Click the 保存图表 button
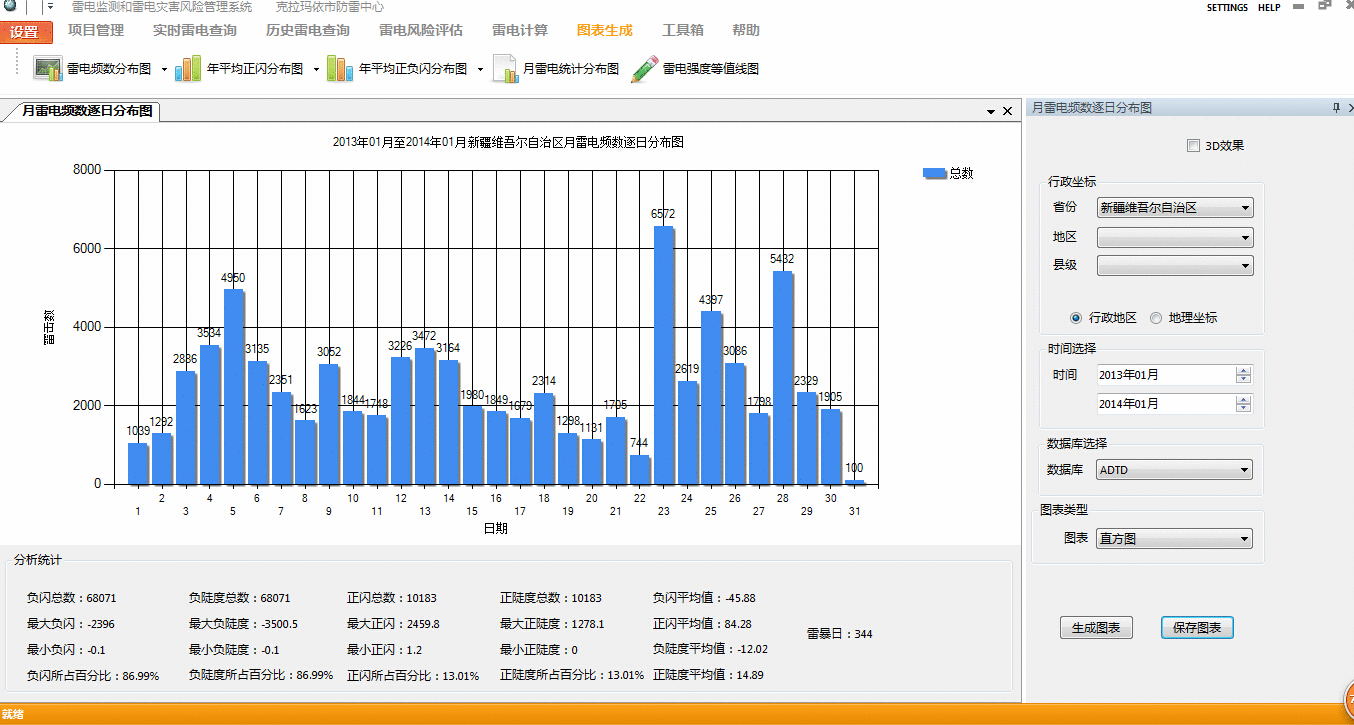This screenshot has height=725, width=1354. point(1197,628)
